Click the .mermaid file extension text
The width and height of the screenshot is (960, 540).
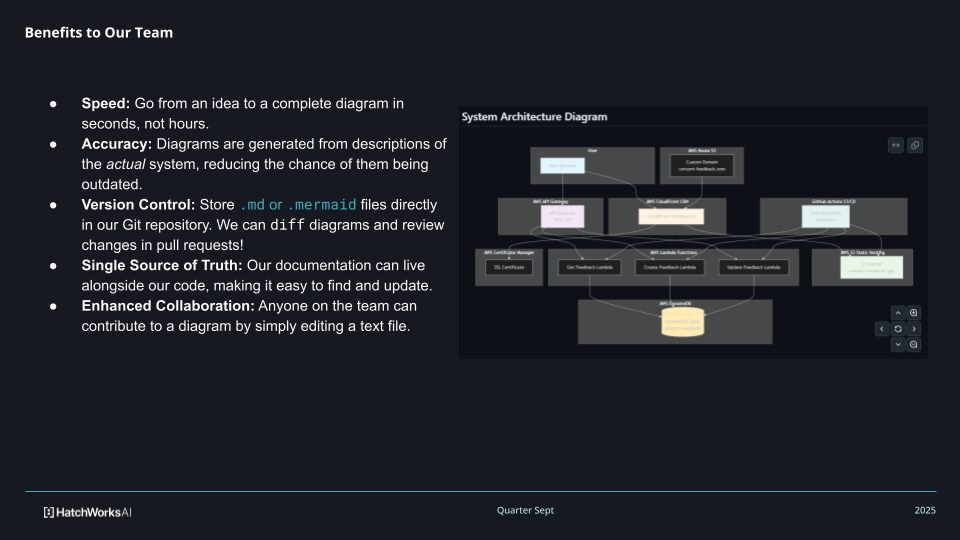321,205
